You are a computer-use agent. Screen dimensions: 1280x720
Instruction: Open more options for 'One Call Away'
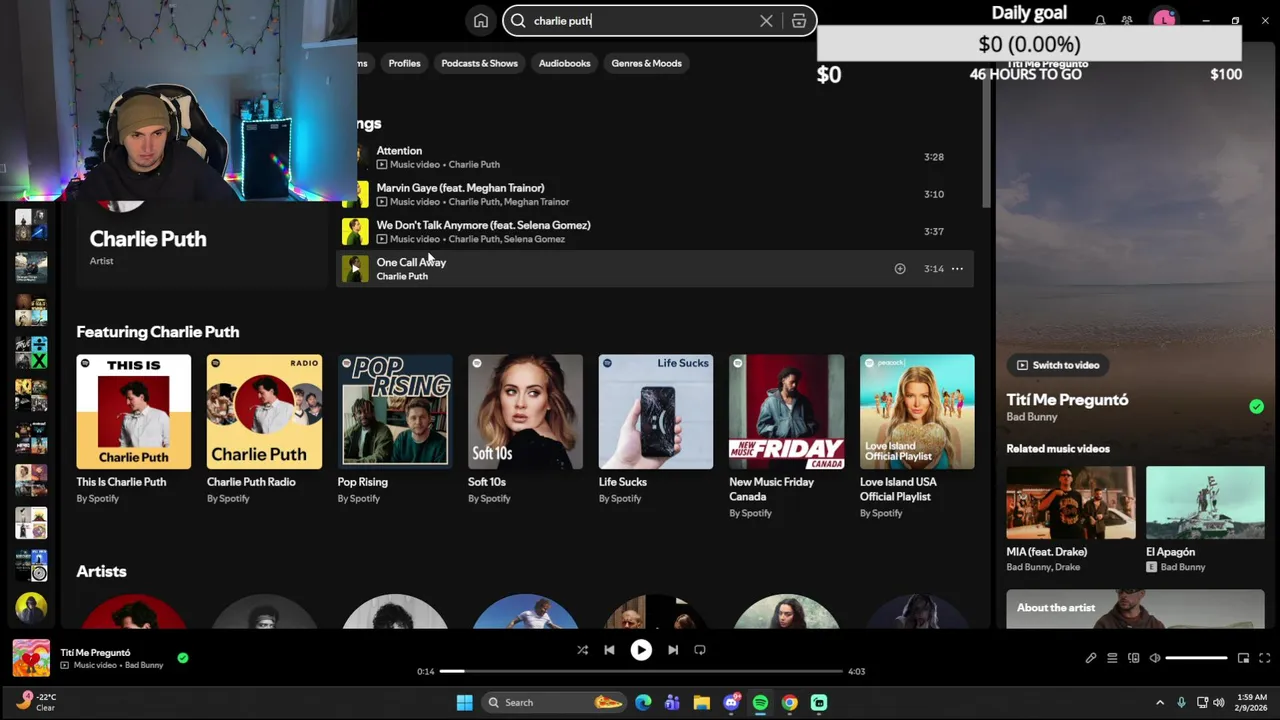pyautogui.click(x=957, y=268)
